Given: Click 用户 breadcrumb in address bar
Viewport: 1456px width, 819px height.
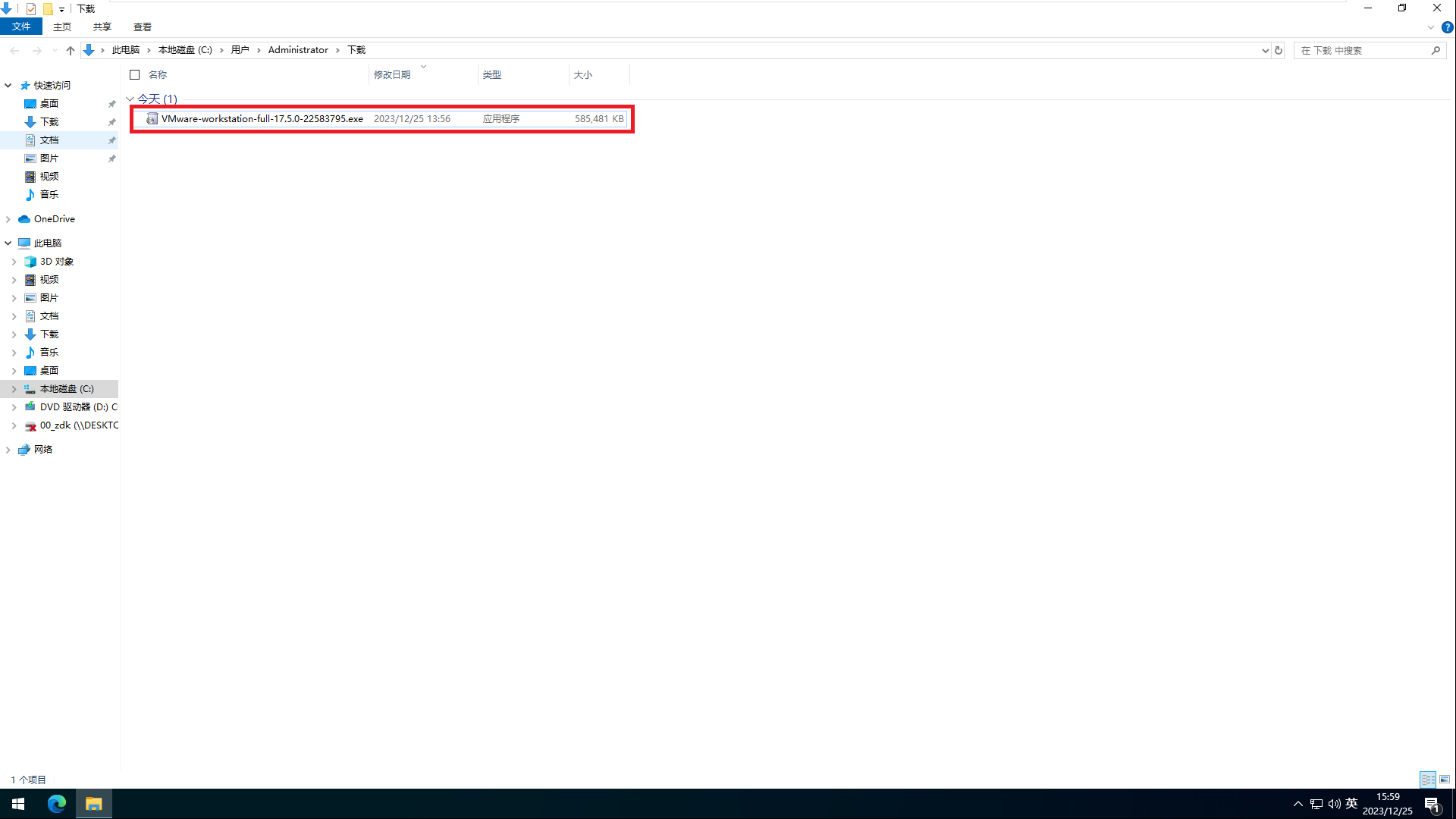Looking at the screenshot, I should coord(240,50).
